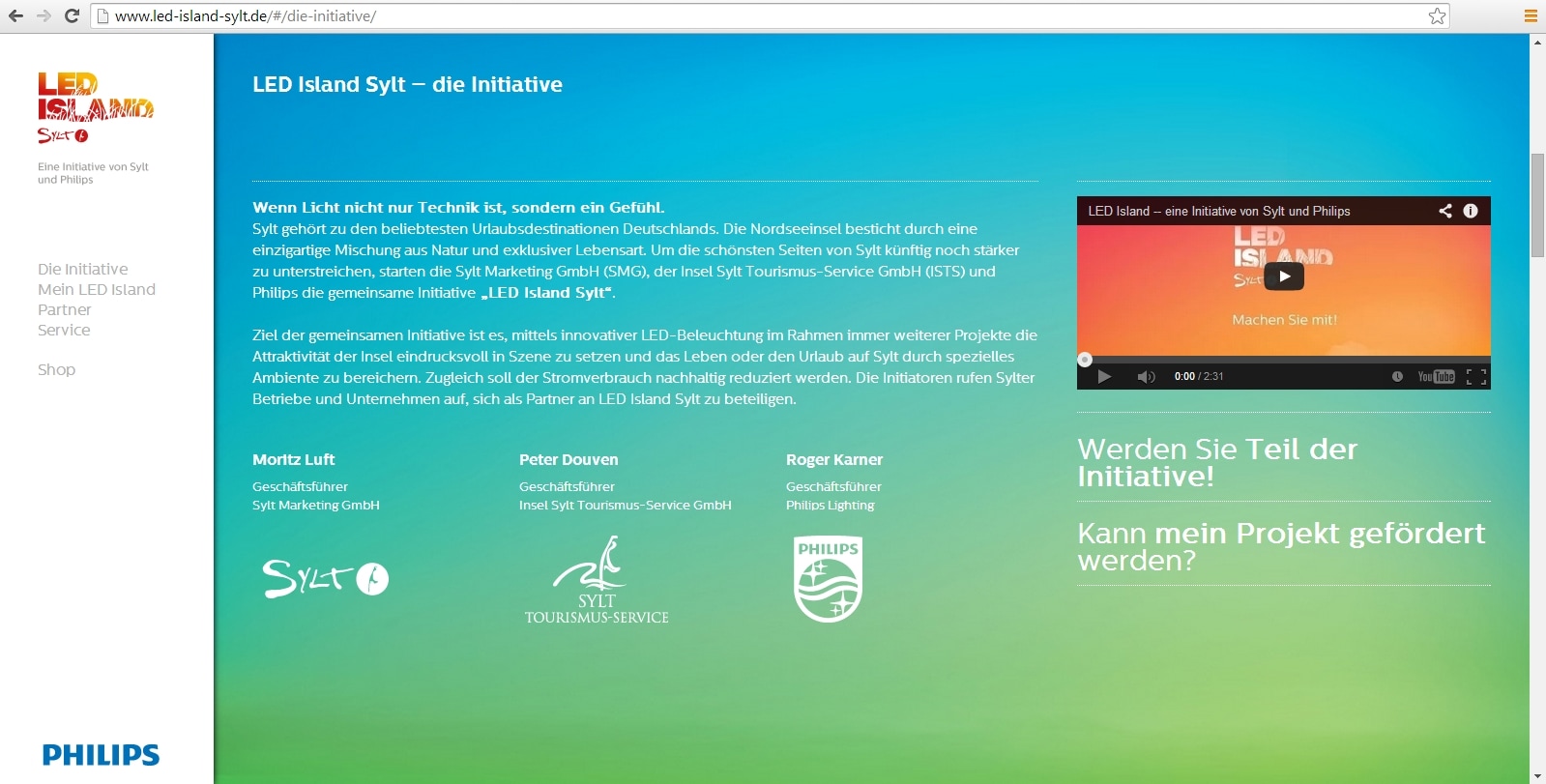This screenshot has height=784, width=1546.
Task: Go back with browser back arrow
Action: [15, 15]
